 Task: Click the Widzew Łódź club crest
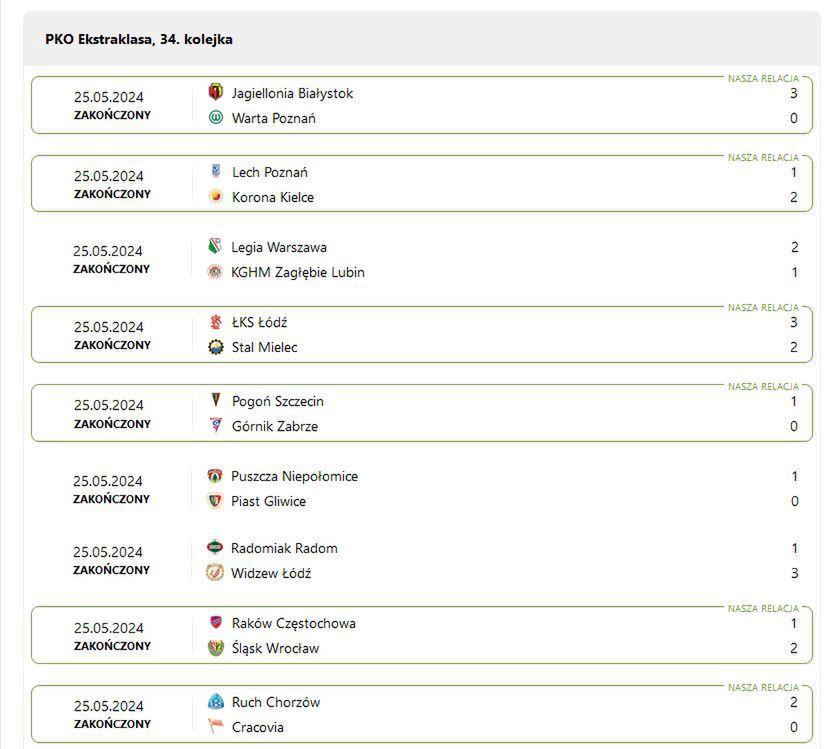point(215,573)
